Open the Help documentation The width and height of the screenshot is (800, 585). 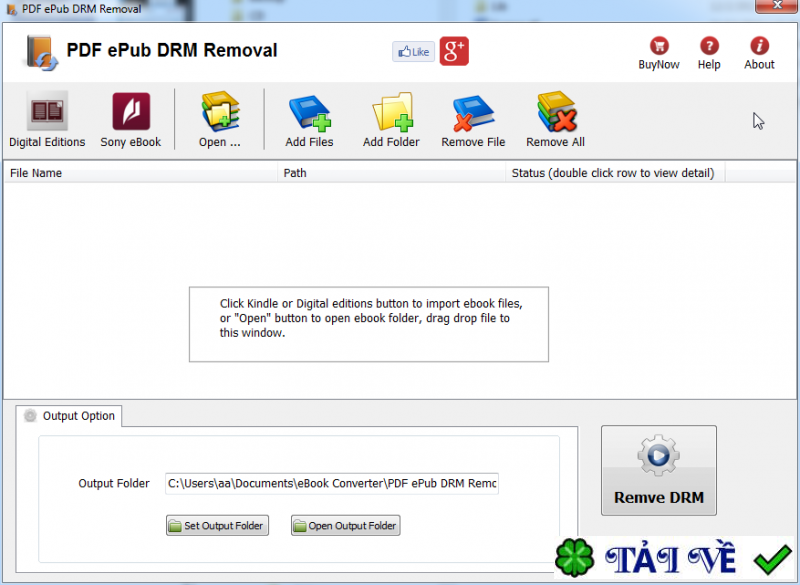pyautogui.click(x=709, y=53)
